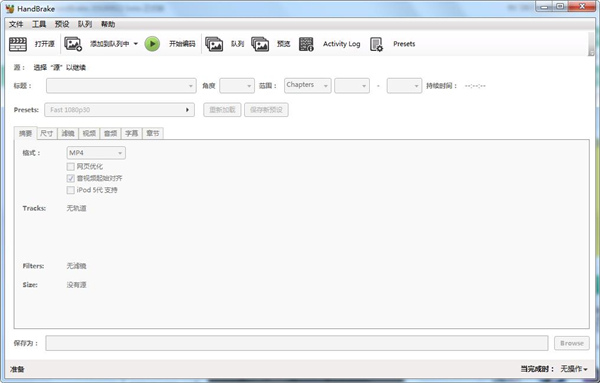The height and width of the screenshot is (383, 600).
Task: Click the 无轨道 tracks text
Action: point(77,208)
